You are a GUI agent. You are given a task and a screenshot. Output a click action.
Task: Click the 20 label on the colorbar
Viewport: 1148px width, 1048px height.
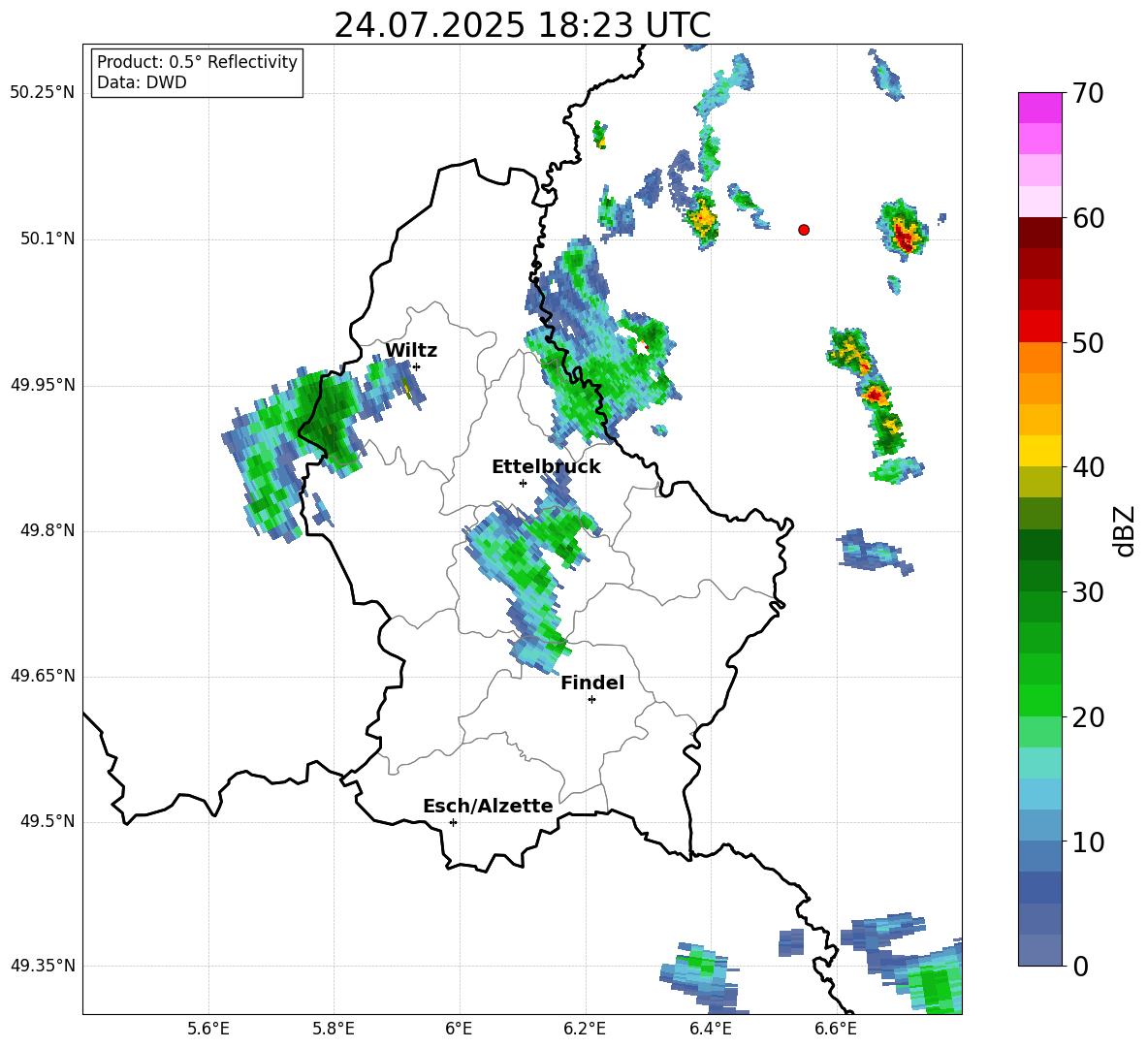point(1089,717)
